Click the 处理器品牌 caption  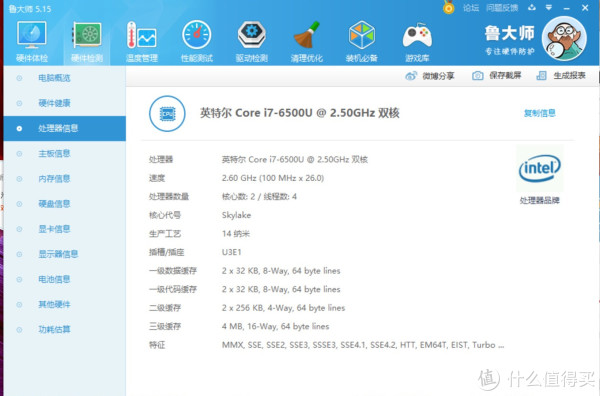(x=540, y=200)
